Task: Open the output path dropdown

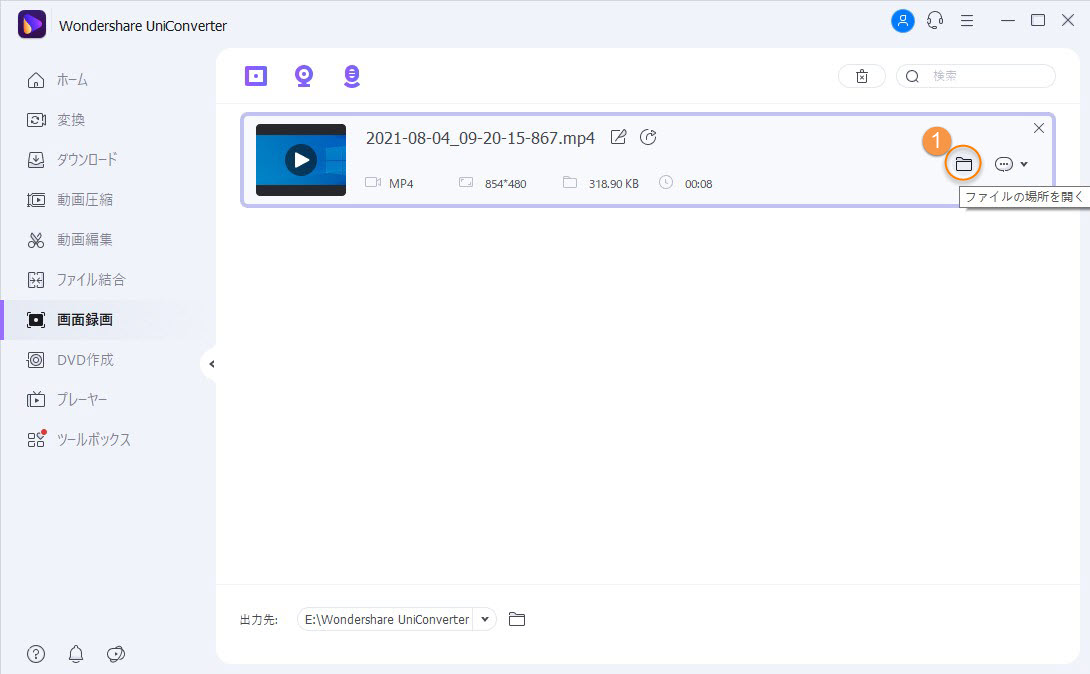Action: coord(484,619)
